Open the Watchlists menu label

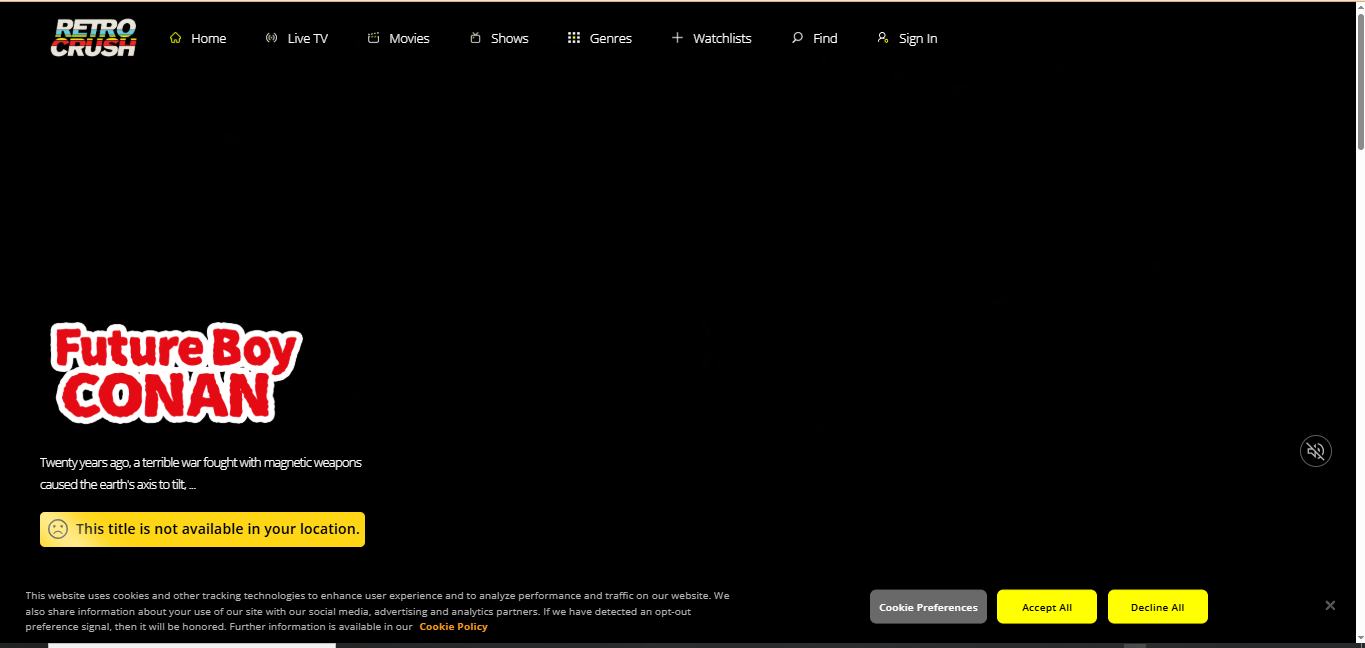click(722, 38)
